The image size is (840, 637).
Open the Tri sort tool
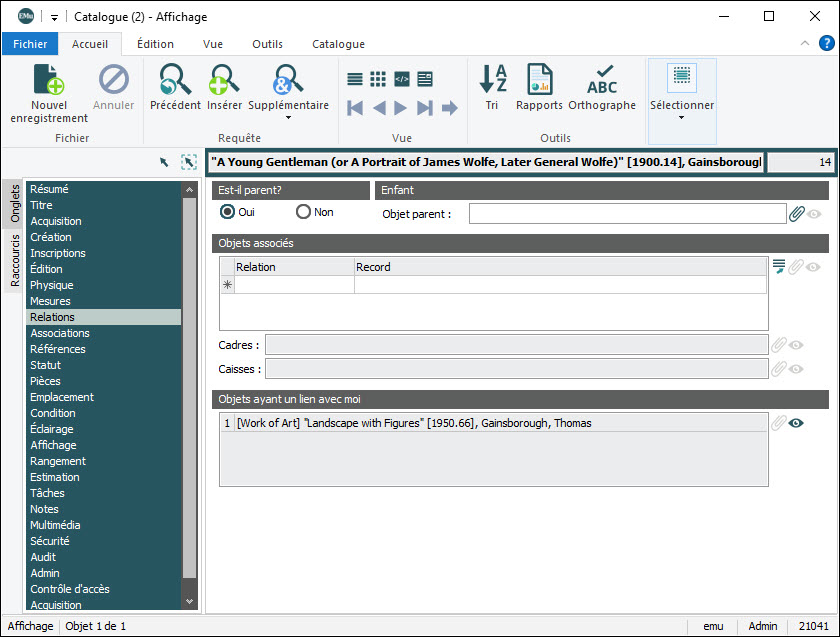(x=492, y=80)
